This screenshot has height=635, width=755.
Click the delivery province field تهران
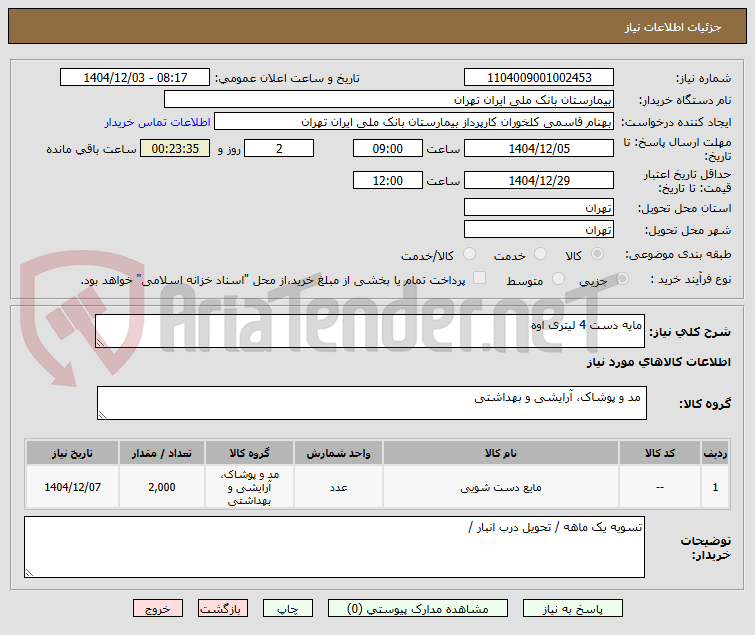click(x=539, y=207)
